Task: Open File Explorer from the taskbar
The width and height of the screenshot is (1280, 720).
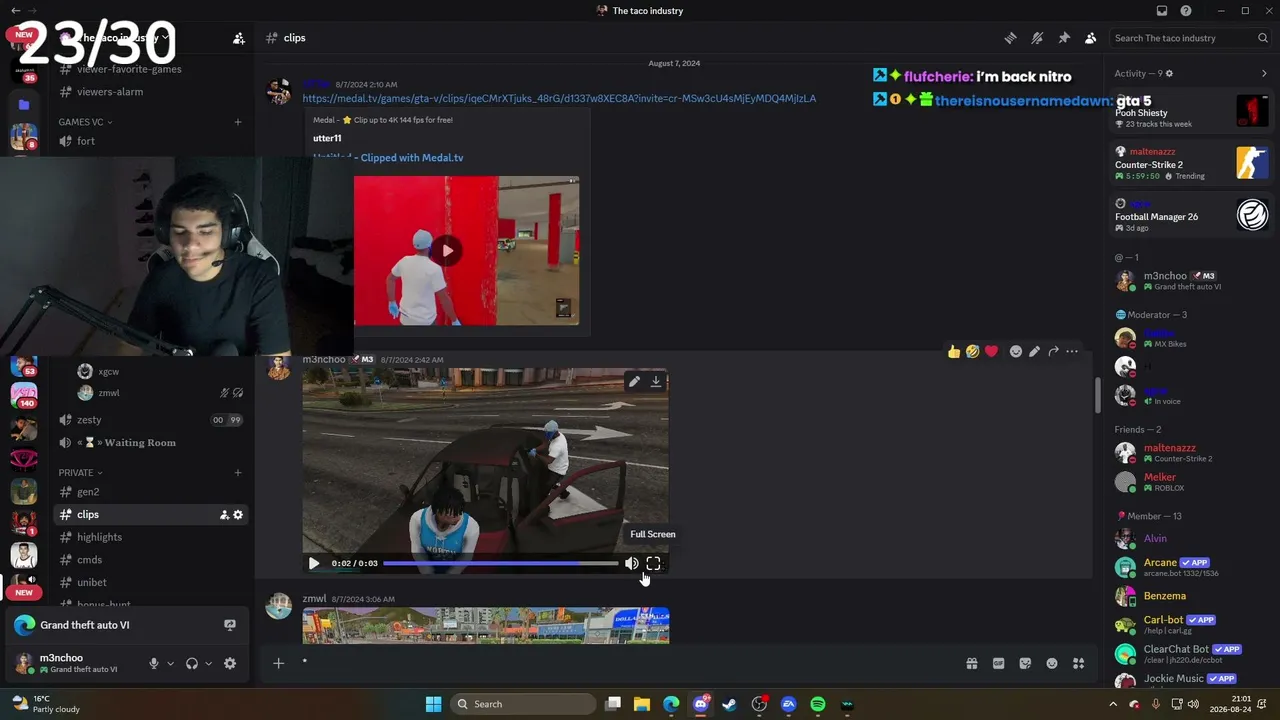Action: [x=642, y=704]
